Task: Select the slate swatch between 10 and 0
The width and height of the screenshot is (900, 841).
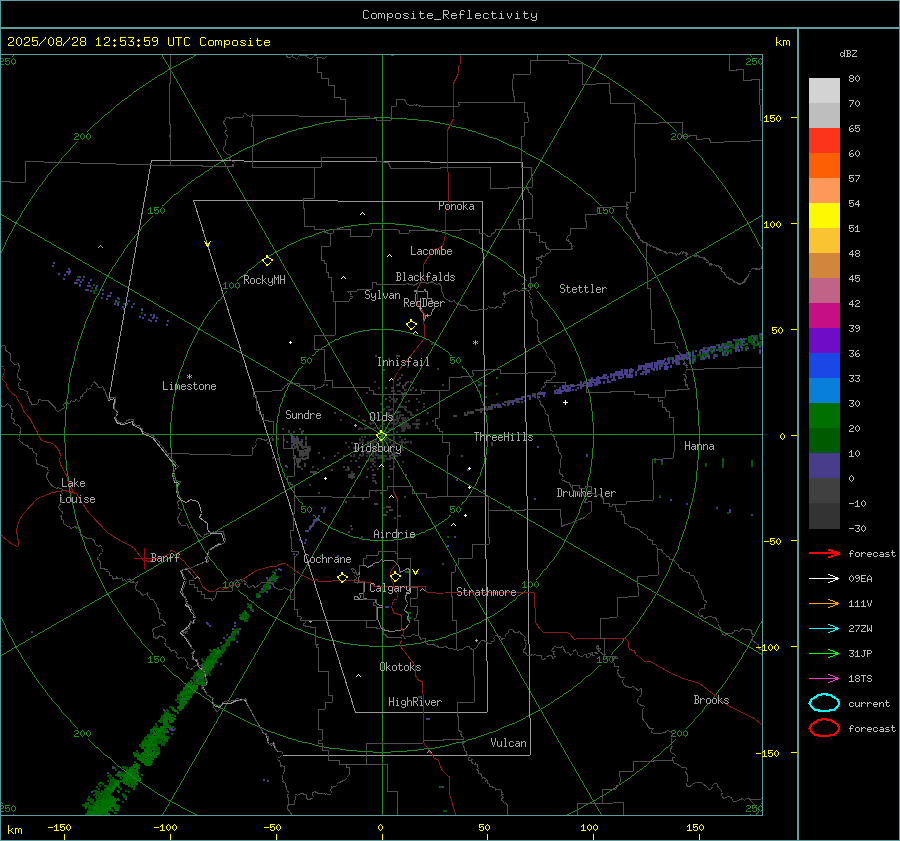Action: tap(824, 466)
